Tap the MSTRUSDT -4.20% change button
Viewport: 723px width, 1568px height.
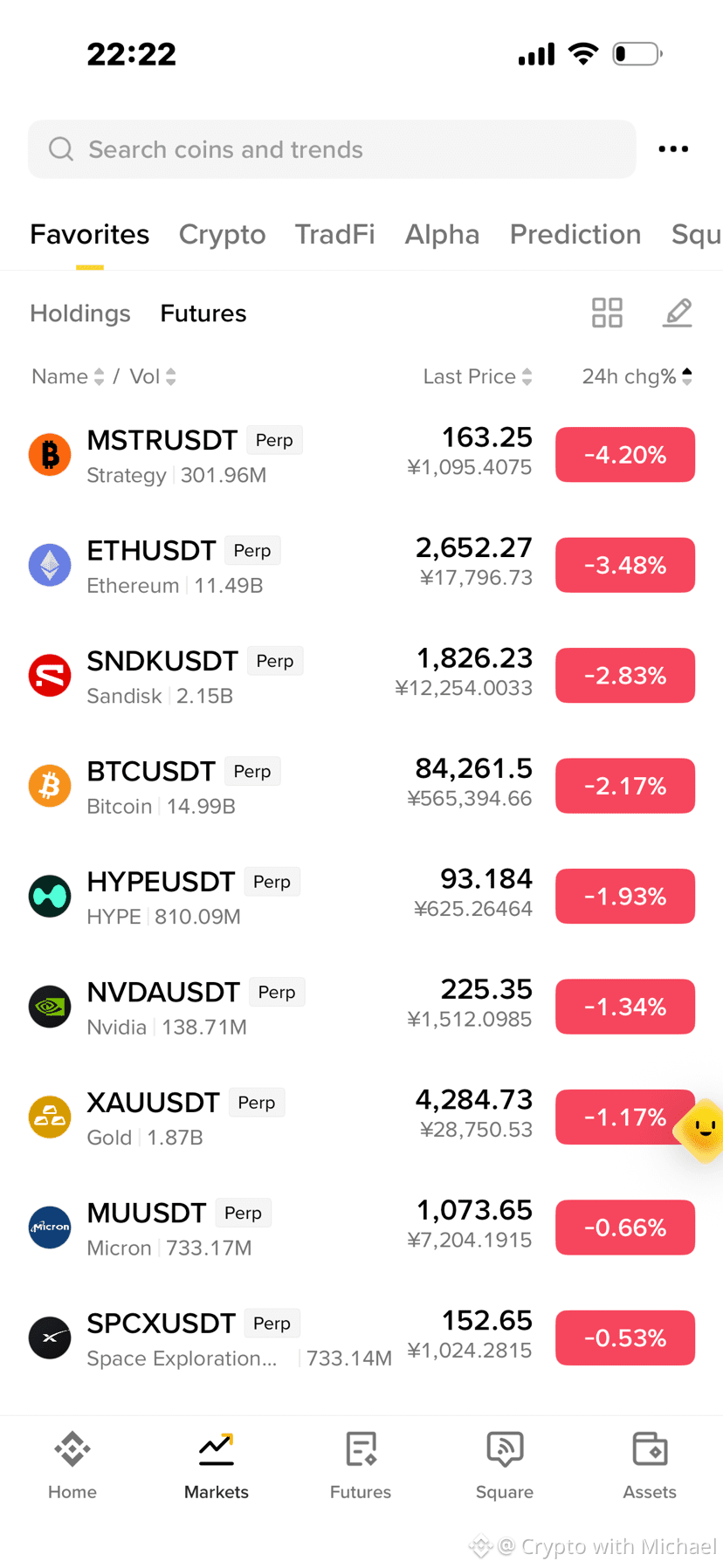coord(625,455)
